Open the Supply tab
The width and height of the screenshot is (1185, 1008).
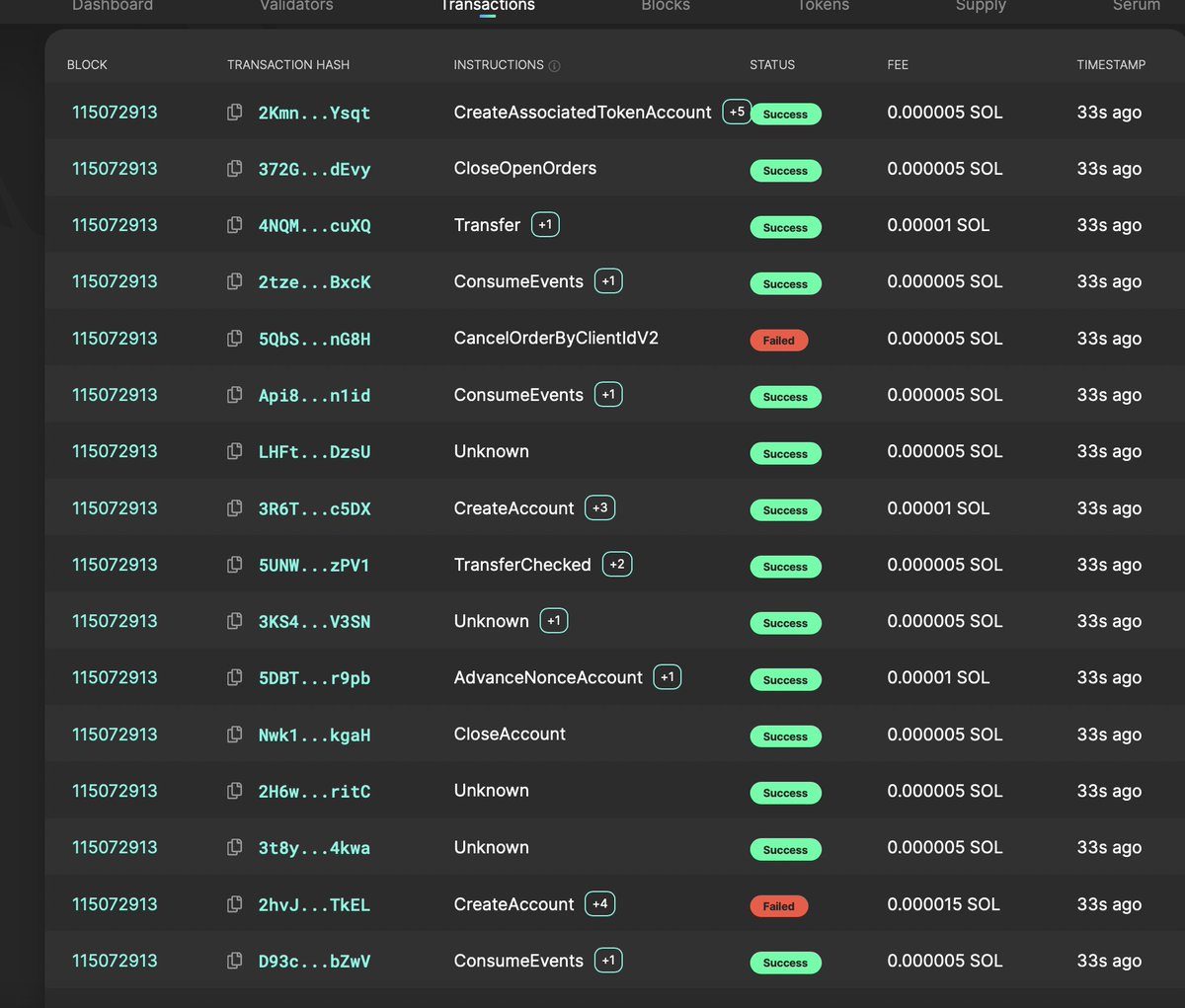(x=981, y=6)
